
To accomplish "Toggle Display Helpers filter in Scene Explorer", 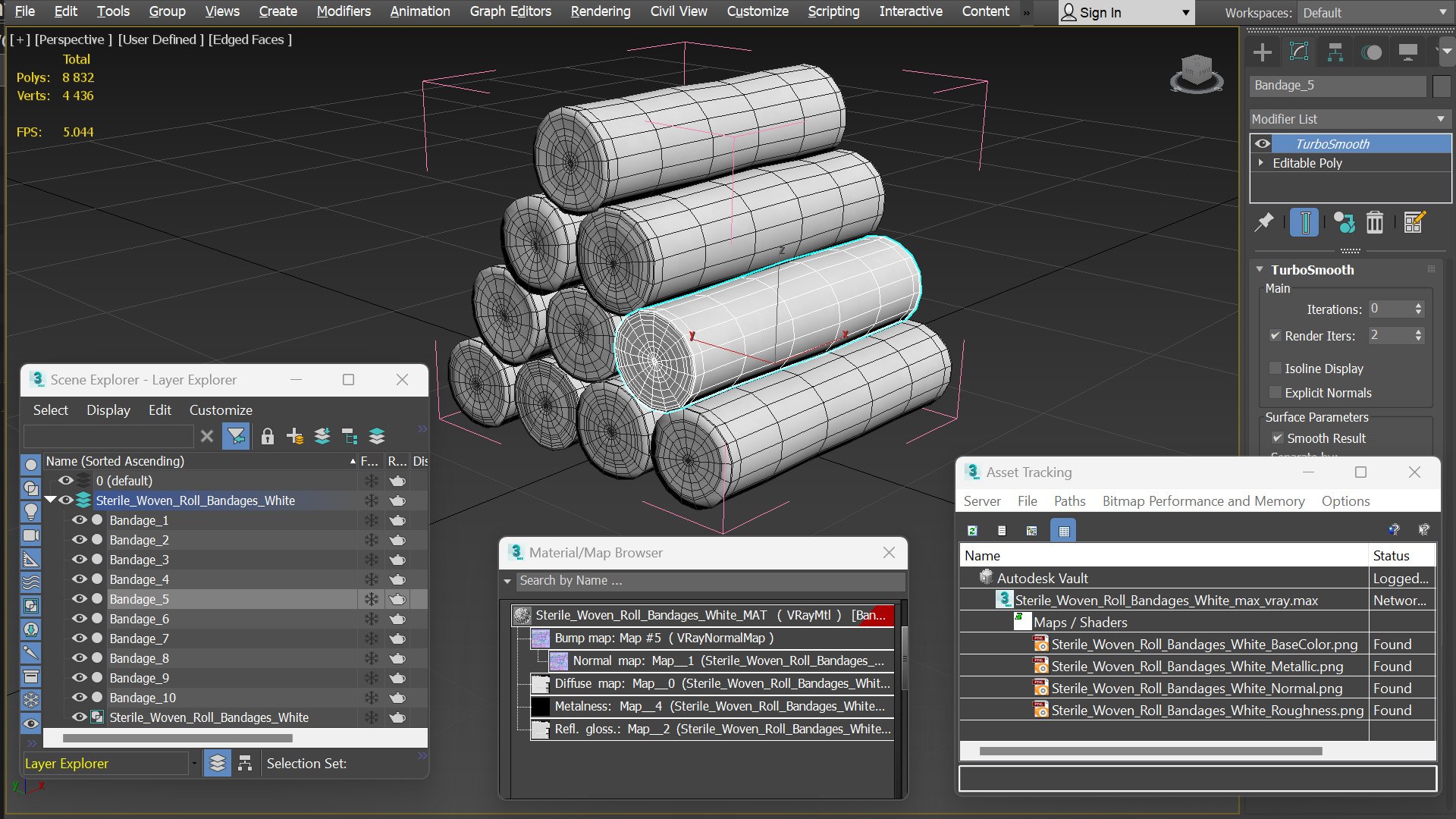I will [31, 559].
